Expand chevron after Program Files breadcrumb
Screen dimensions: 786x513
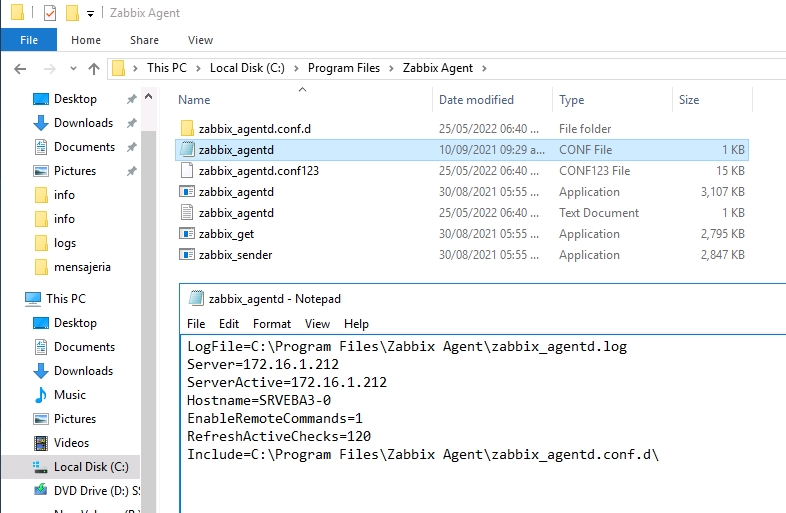coord(391,68)
